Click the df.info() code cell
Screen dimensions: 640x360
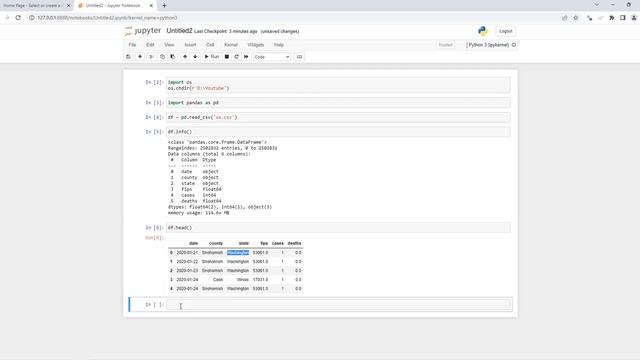click(x=338, y=131)
